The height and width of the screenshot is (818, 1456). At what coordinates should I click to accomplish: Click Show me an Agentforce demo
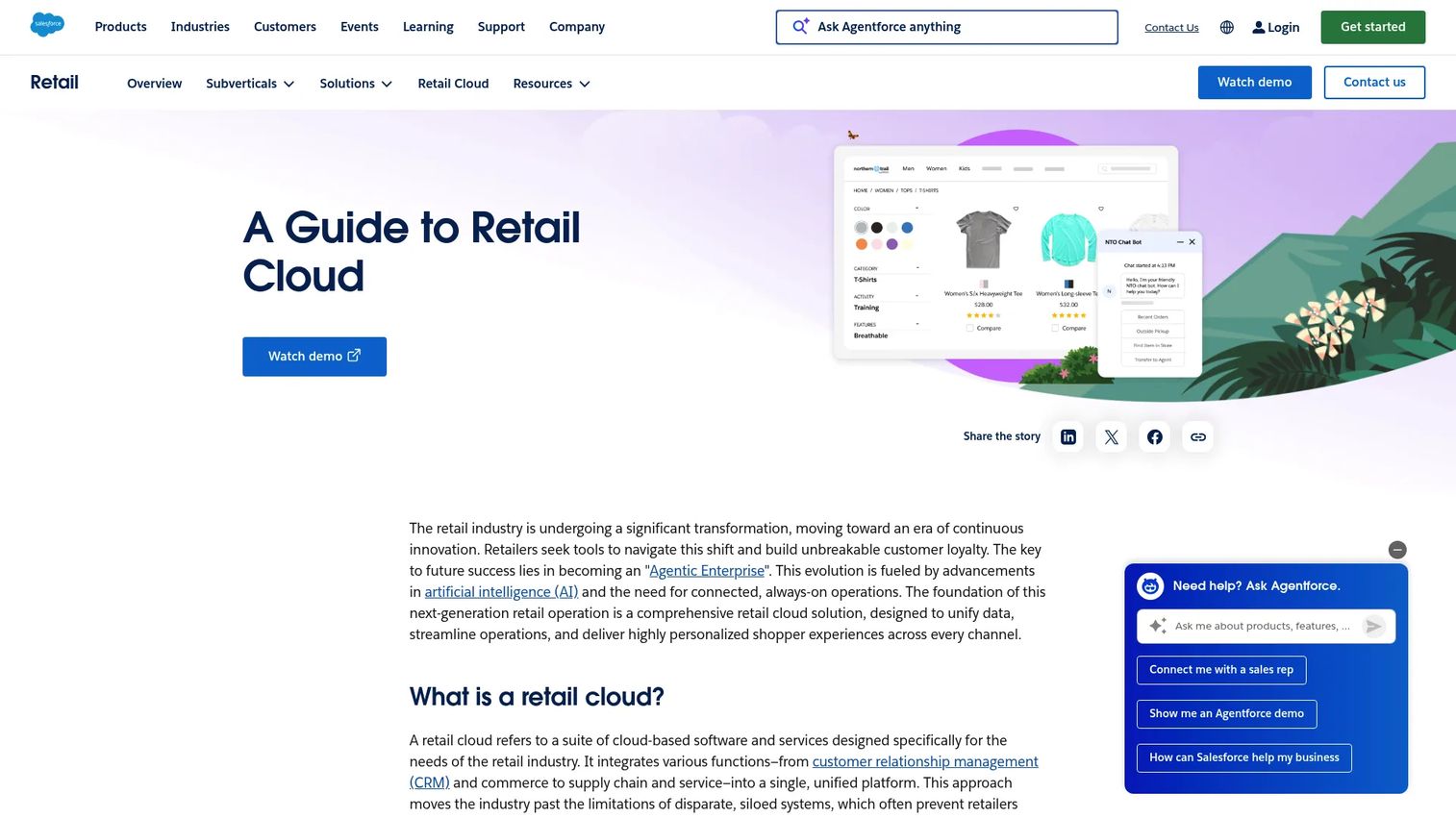click(x=1226, y=713)
